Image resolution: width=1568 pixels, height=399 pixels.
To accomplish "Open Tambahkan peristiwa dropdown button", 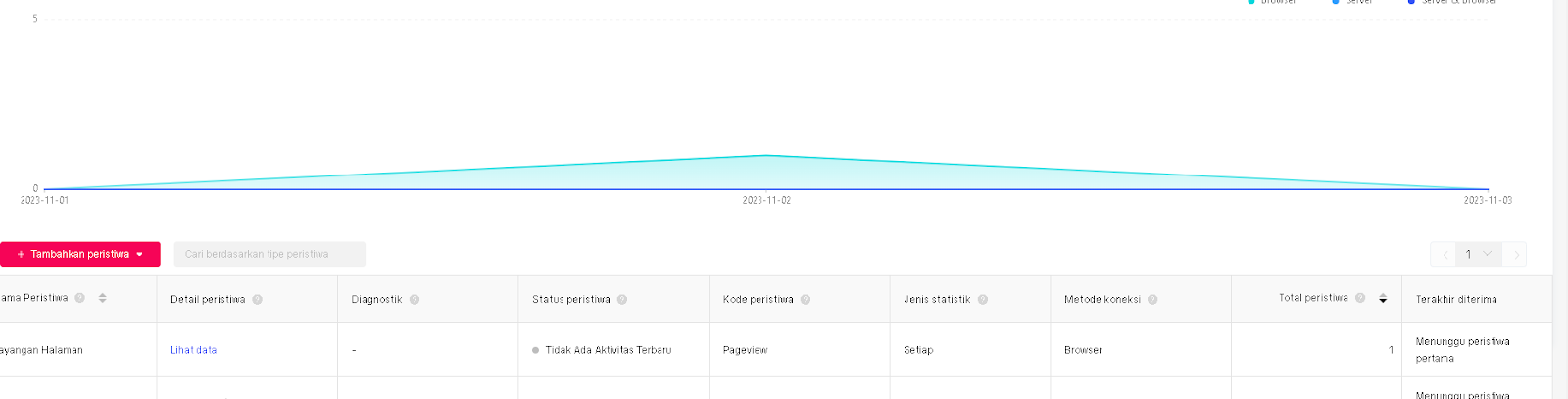I will point(80,254).
